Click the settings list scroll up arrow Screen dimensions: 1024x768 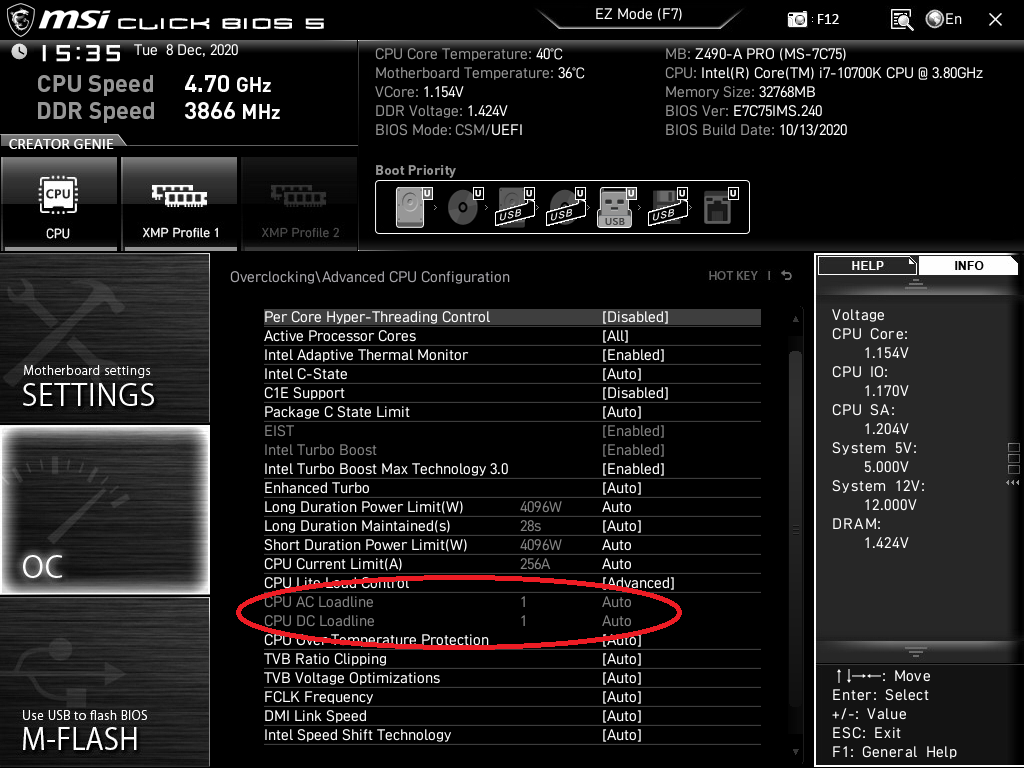[795, 319]
